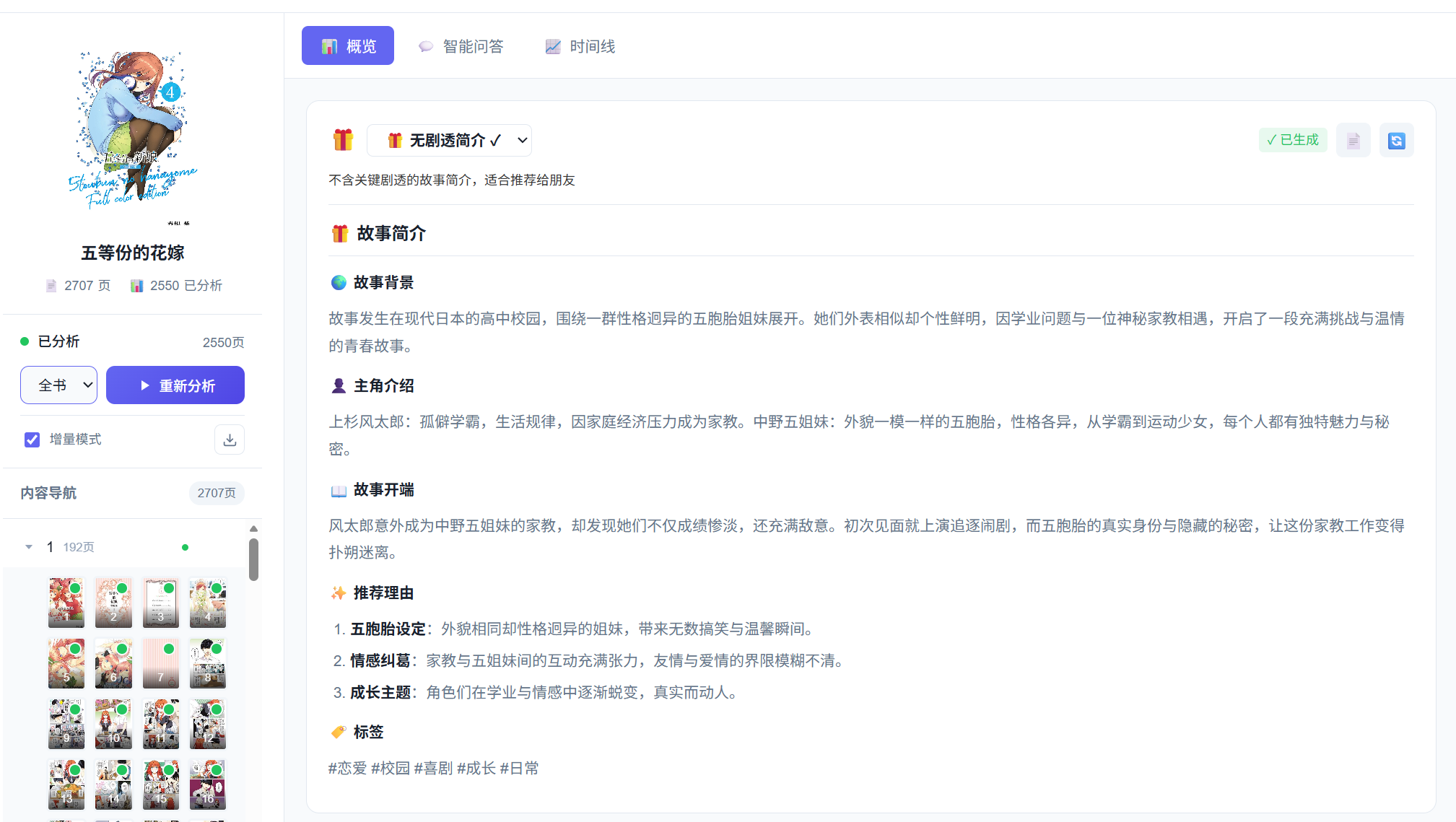Click the refresh regenerate icon button
The height and width of the screenshot is (822, 1456).
(x=1396, y=140)
